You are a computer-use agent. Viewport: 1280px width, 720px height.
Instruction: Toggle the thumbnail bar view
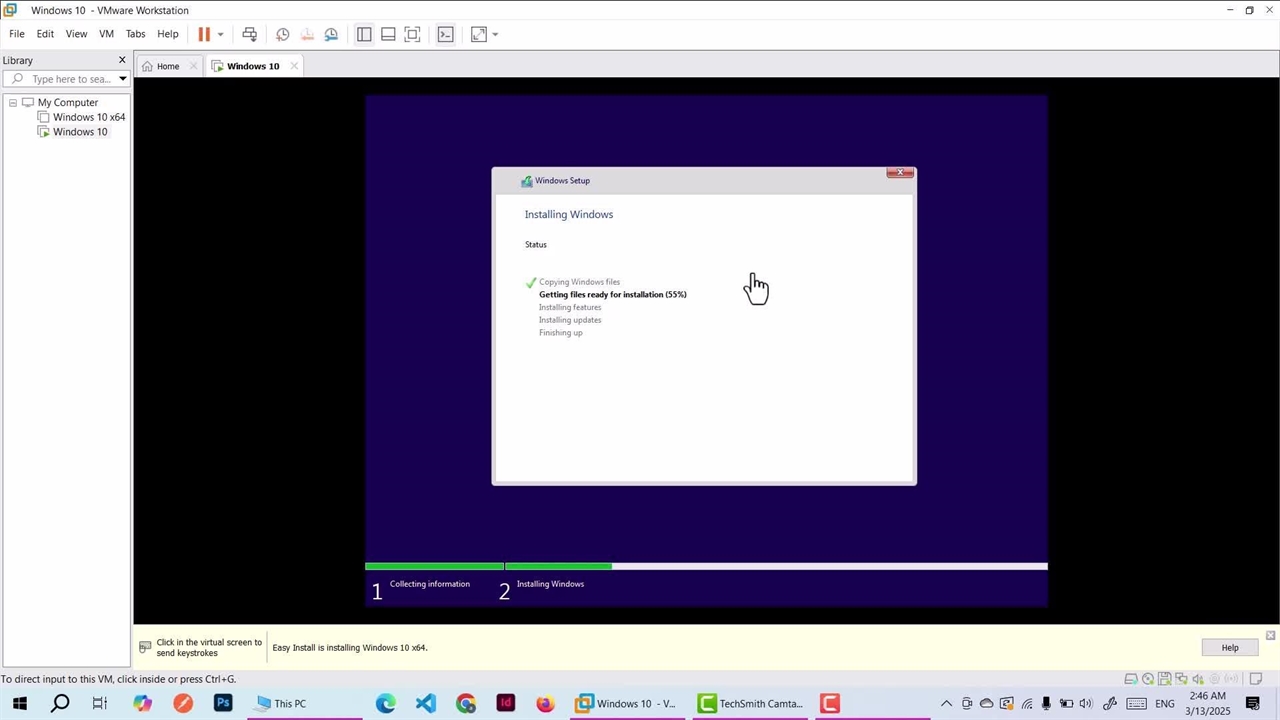coord(388,34)
